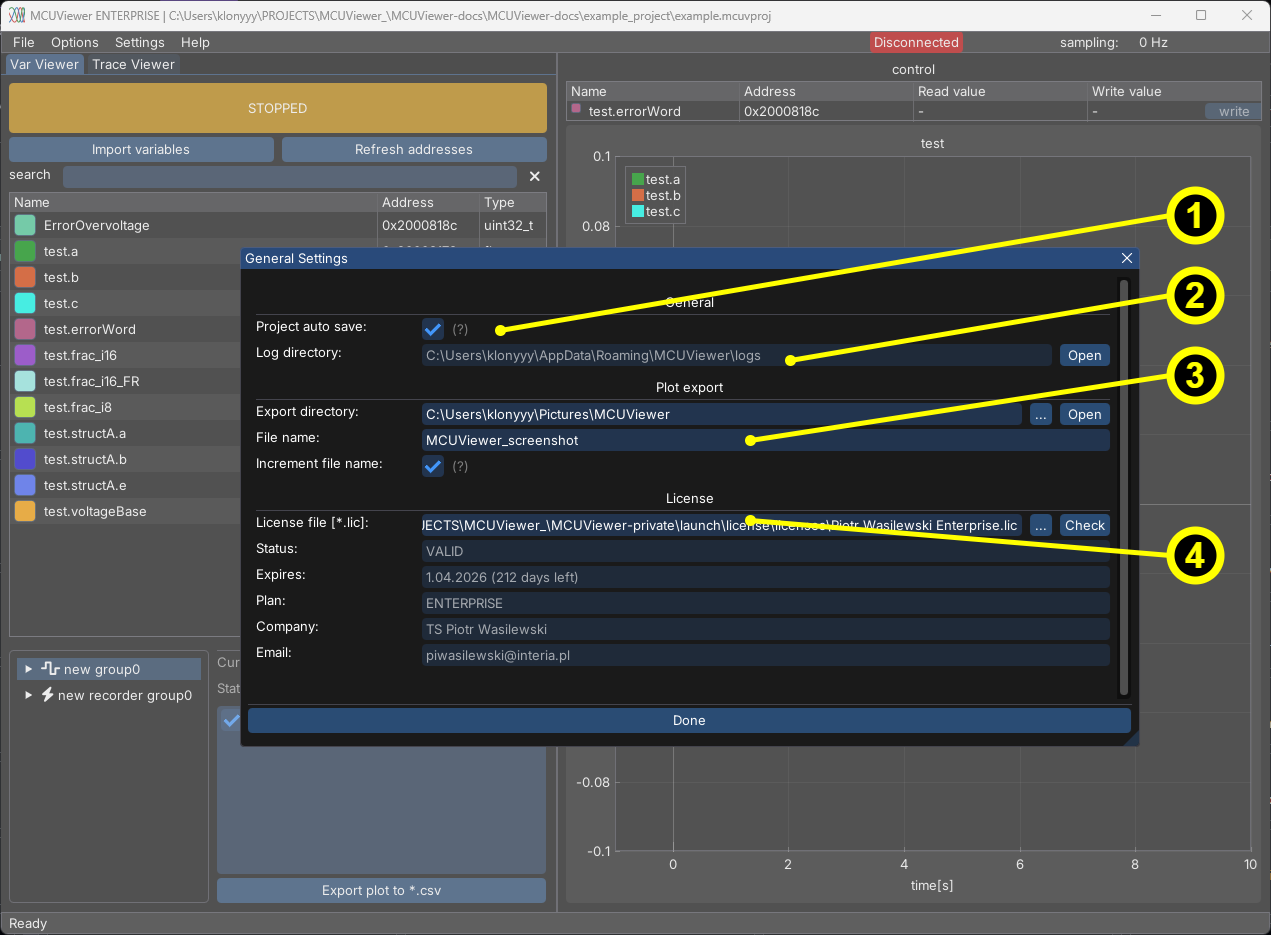The width and height of the screenshot is (1272, 937).
Task: Switch to the Trace Viewer tab
Action: point(133,64)
